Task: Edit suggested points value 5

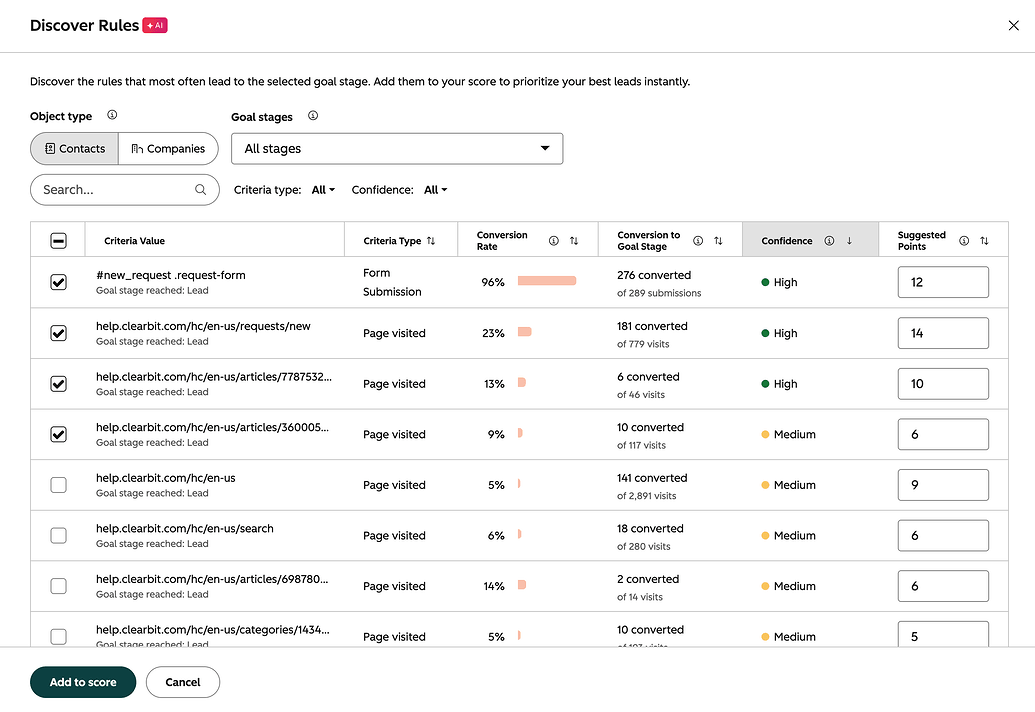Action: tap(943, 634)
